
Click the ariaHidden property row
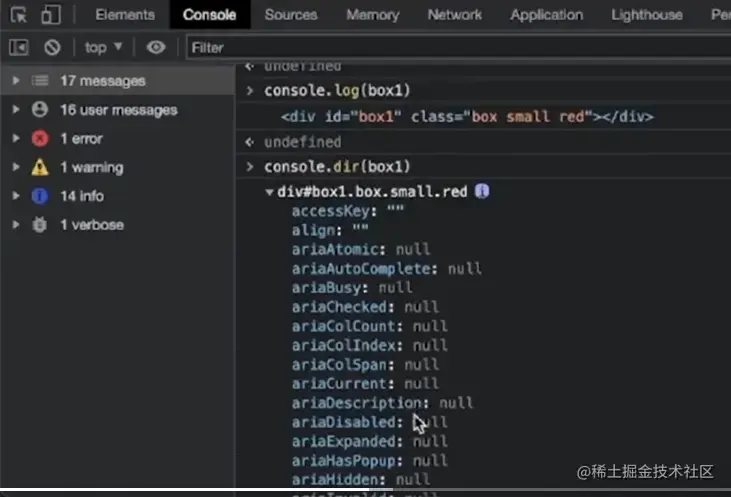361,479
